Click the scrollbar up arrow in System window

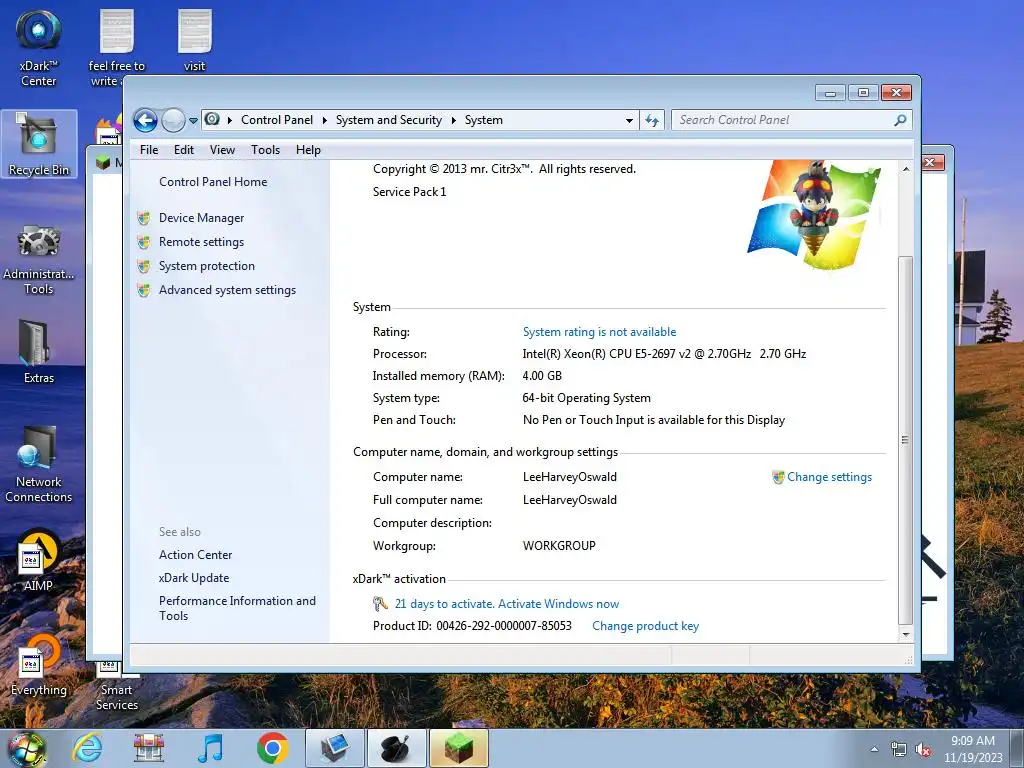click(x=905, y=169)
